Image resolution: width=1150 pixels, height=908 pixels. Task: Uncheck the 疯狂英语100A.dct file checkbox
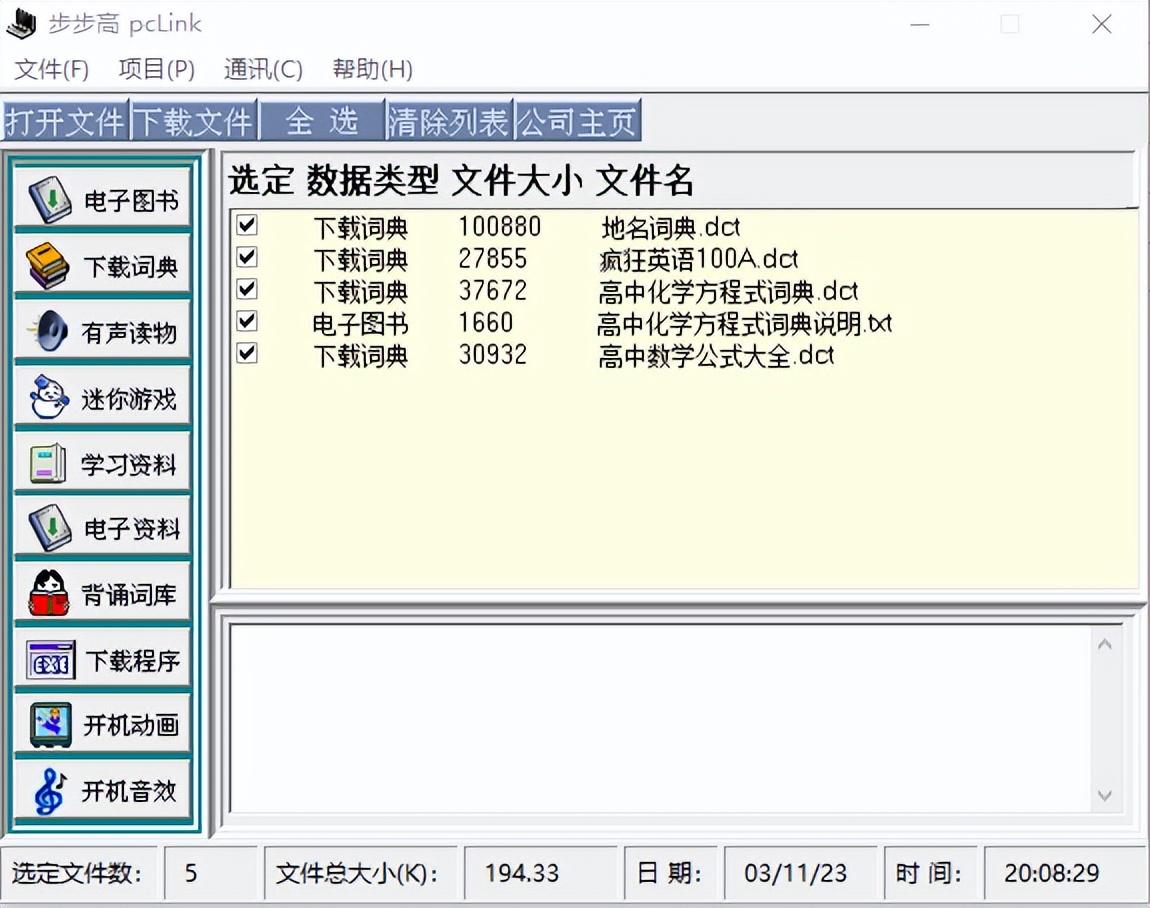[247, 257]
